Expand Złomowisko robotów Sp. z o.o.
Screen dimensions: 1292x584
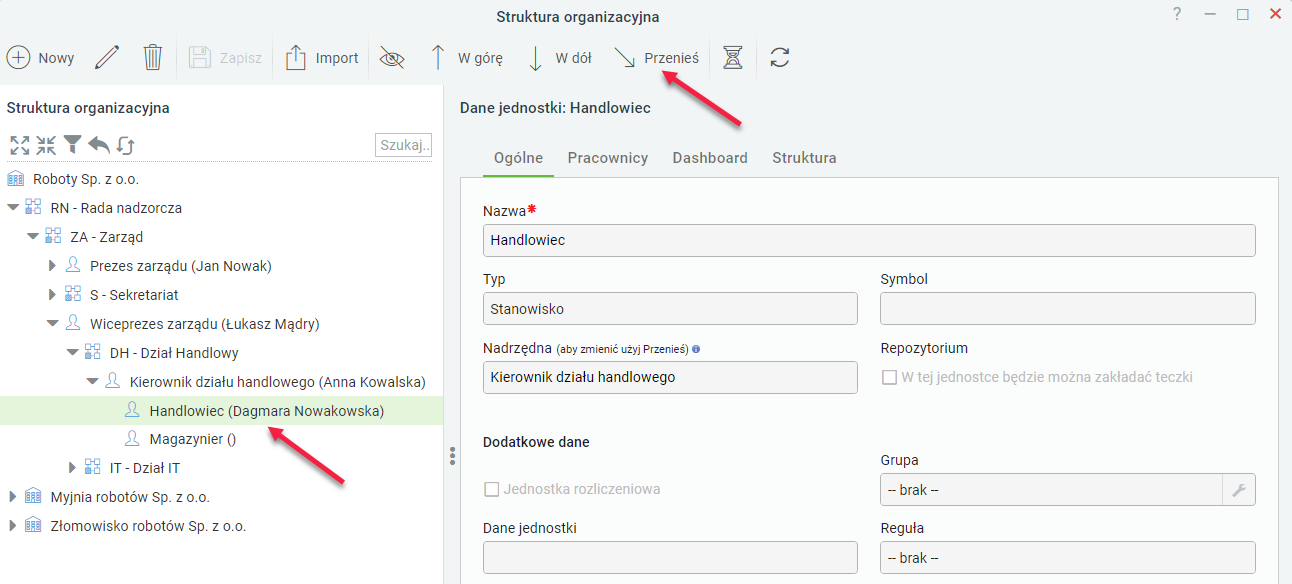(12, 526)
